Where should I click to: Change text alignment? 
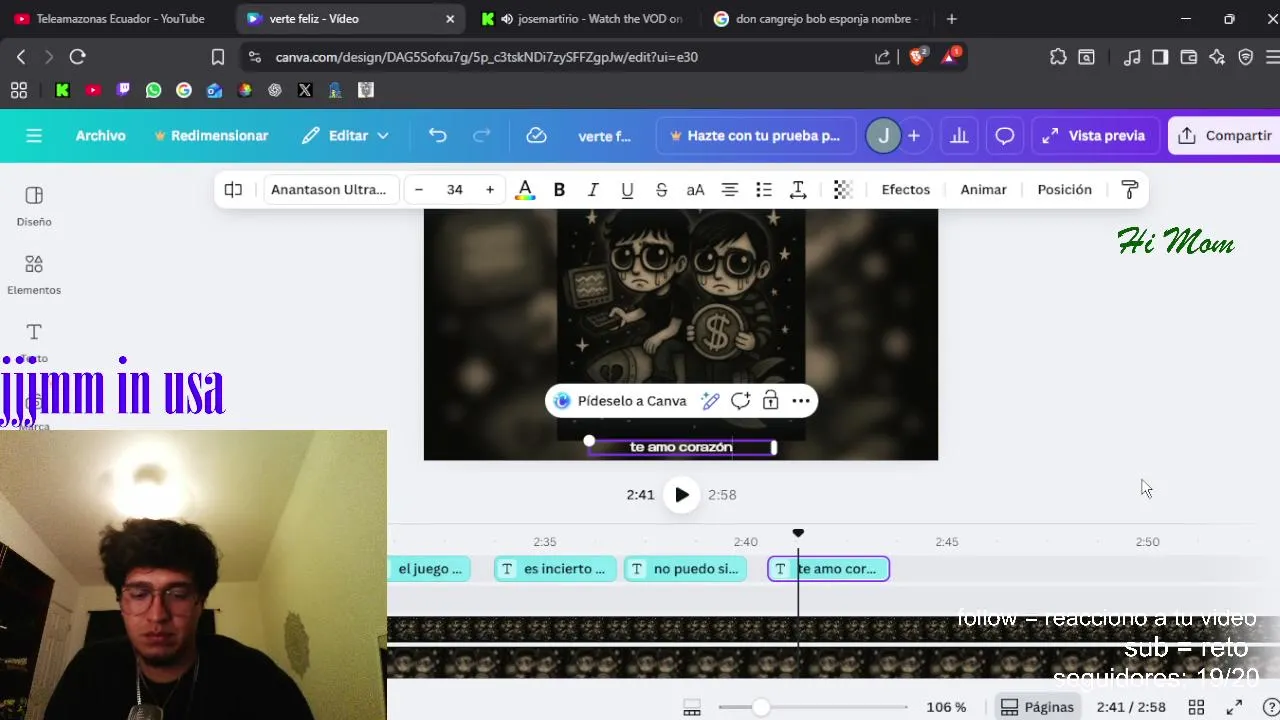click(x=730, y=189)
